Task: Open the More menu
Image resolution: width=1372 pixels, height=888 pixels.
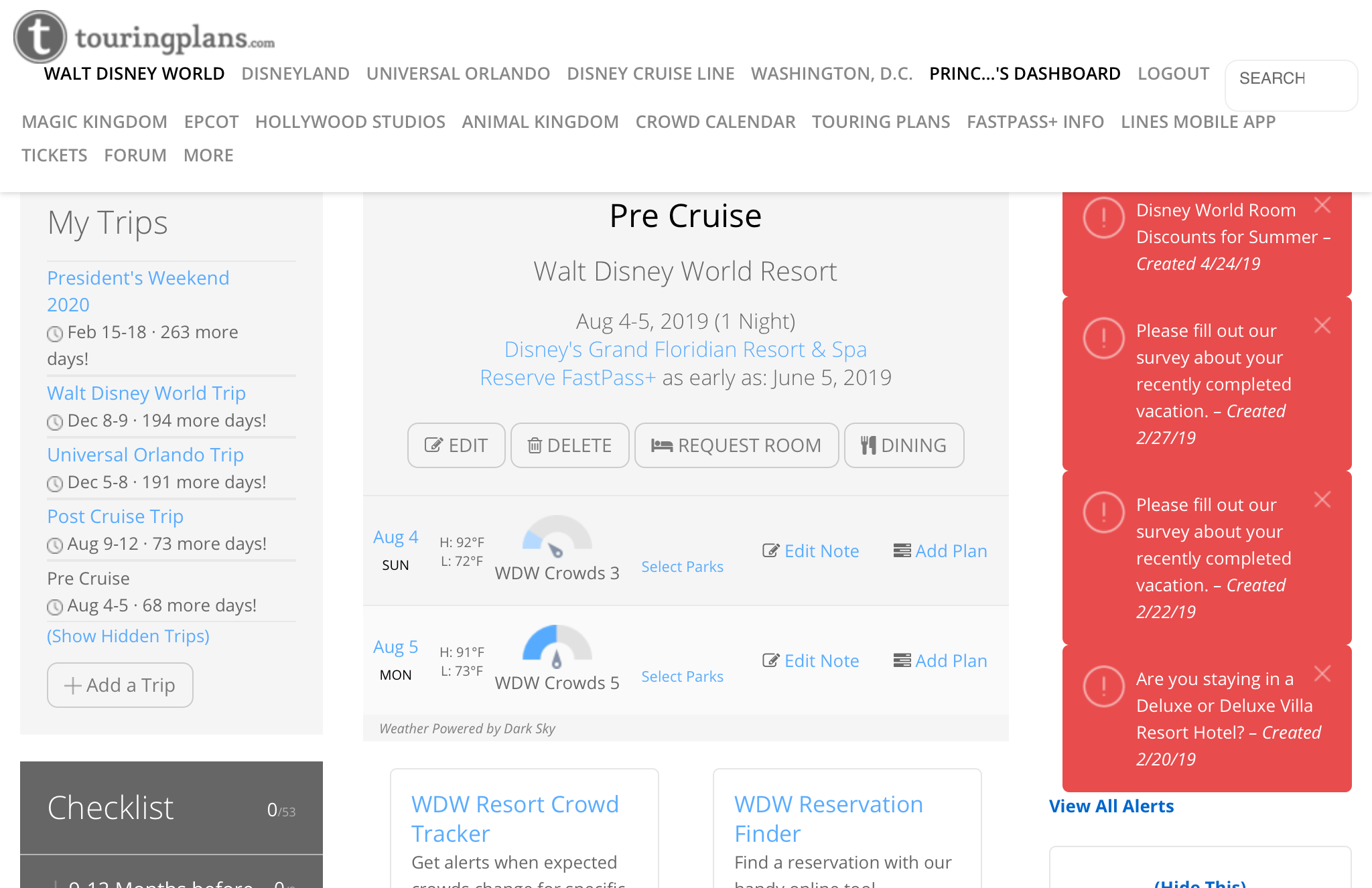Action: 208,155
